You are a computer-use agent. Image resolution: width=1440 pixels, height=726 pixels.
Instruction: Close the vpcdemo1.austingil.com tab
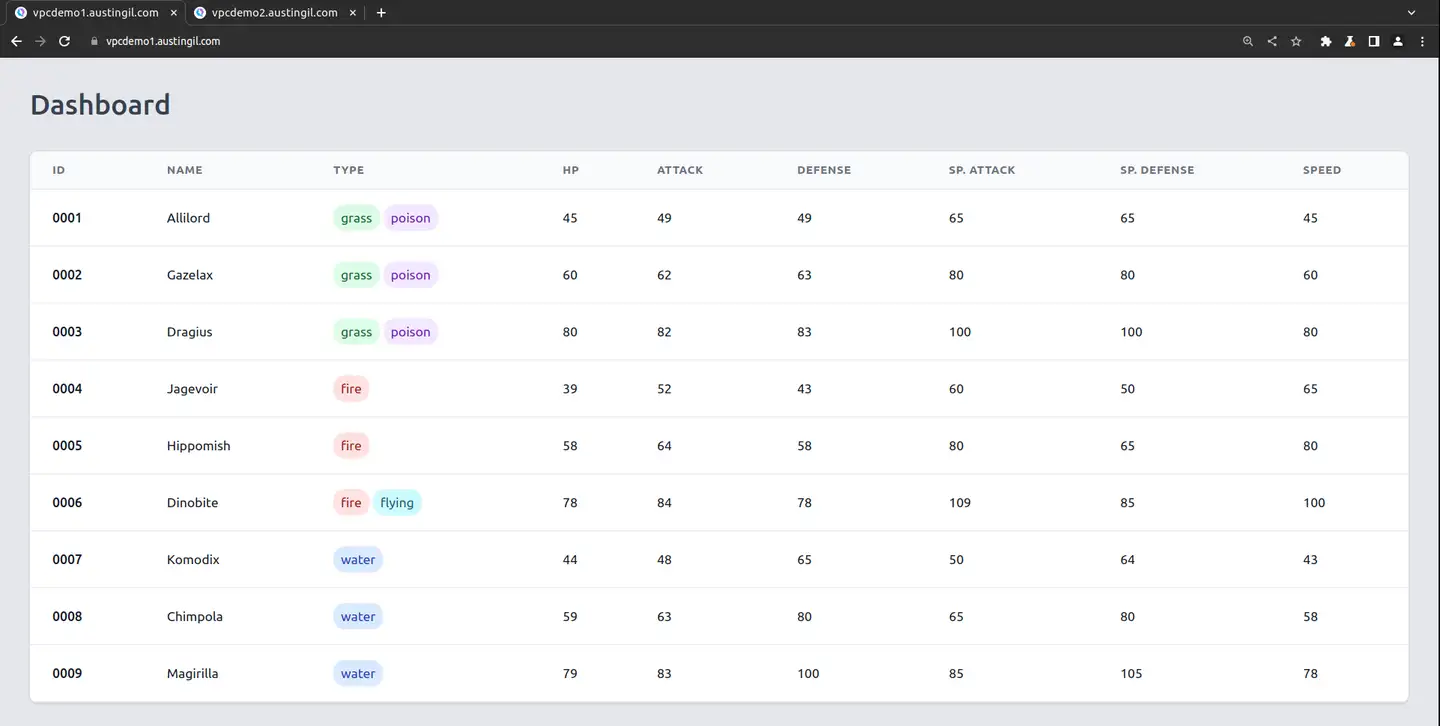tap(173, 13)
